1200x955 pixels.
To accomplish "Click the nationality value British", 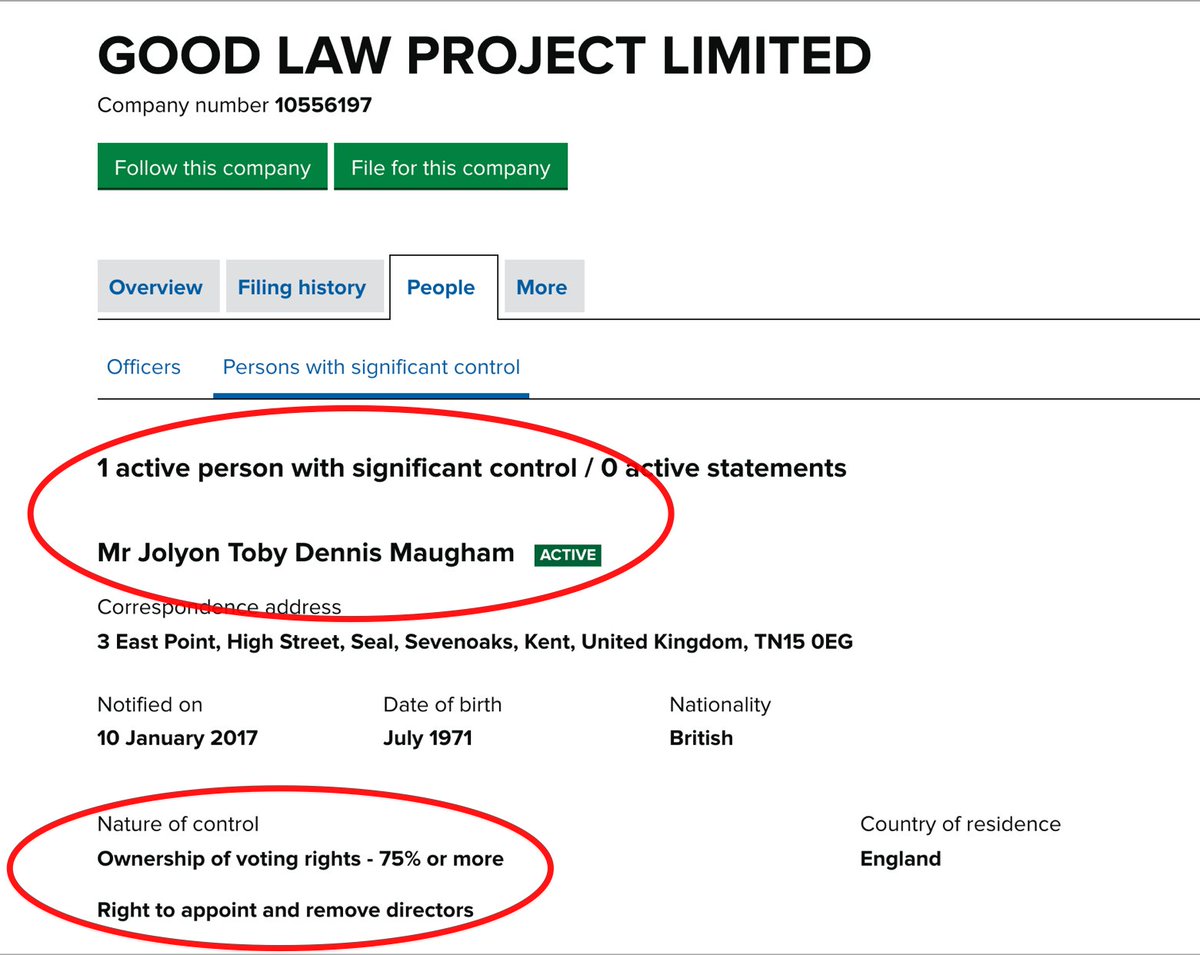I will 701,738.
